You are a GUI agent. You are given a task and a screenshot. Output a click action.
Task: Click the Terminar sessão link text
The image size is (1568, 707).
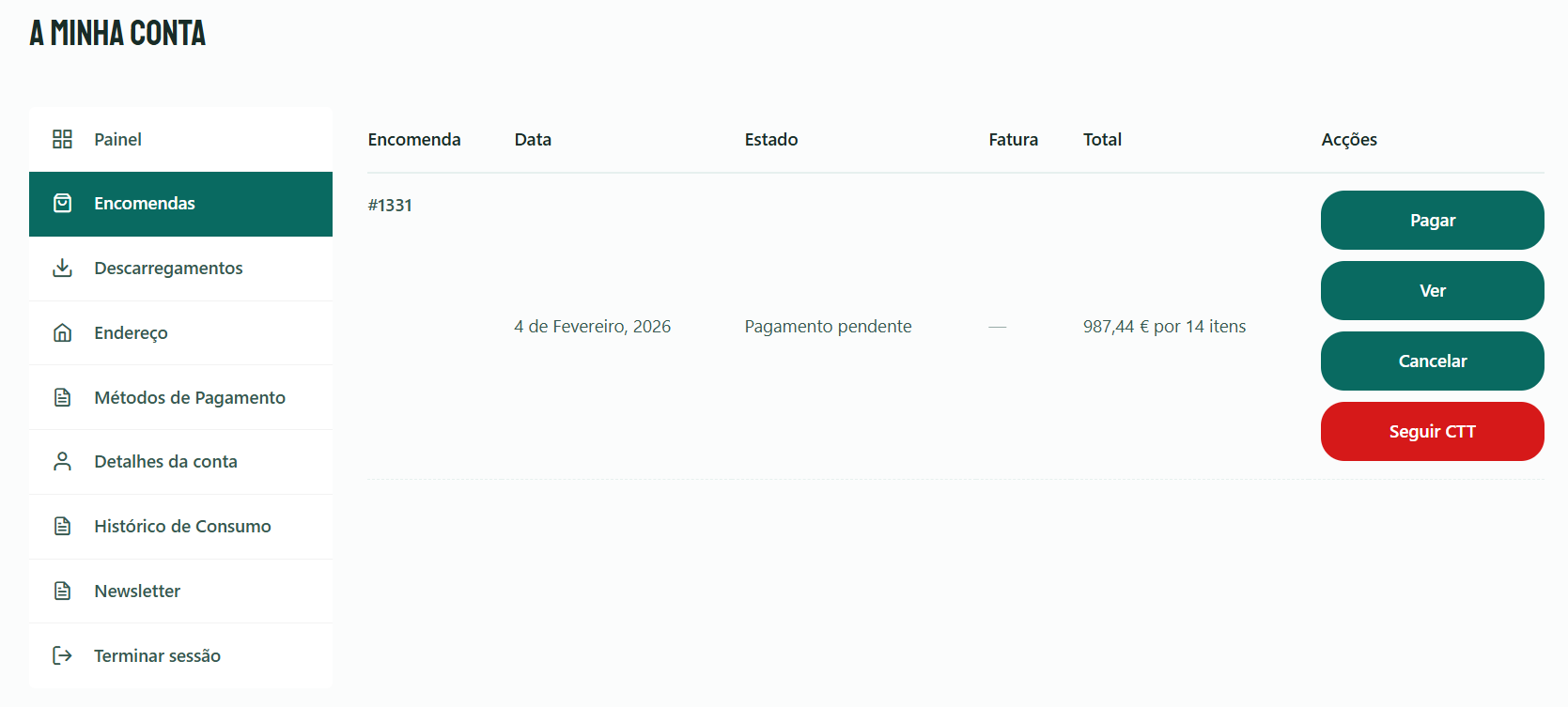click(x=157, y=656)
